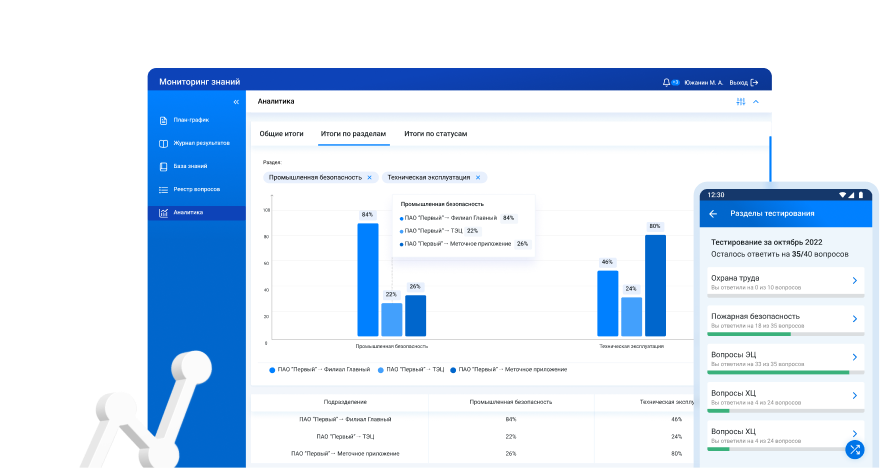
Task: Switch to the Итоги по разделам tab
Action: (x=353, y=134)
